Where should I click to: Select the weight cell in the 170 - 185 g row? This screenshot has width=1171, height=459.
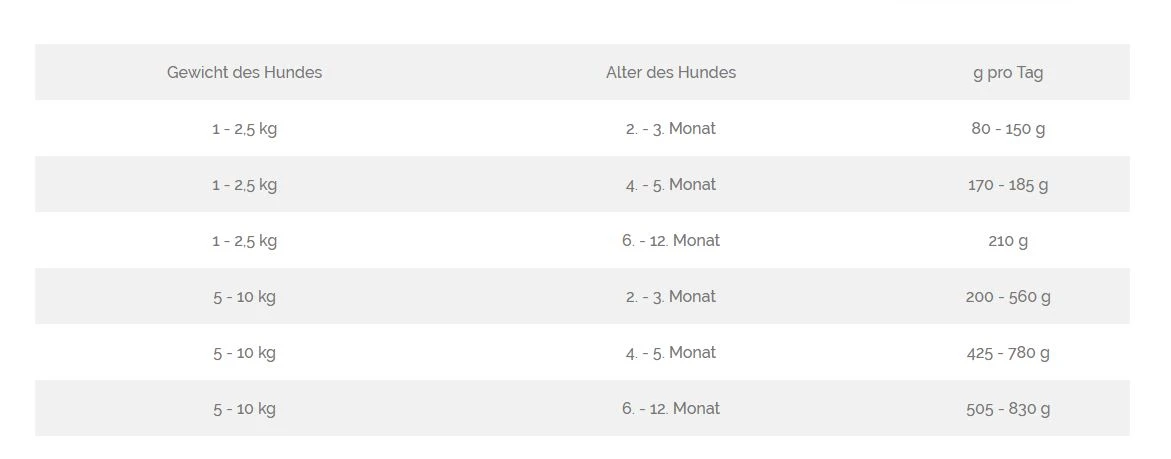point(244,184)
